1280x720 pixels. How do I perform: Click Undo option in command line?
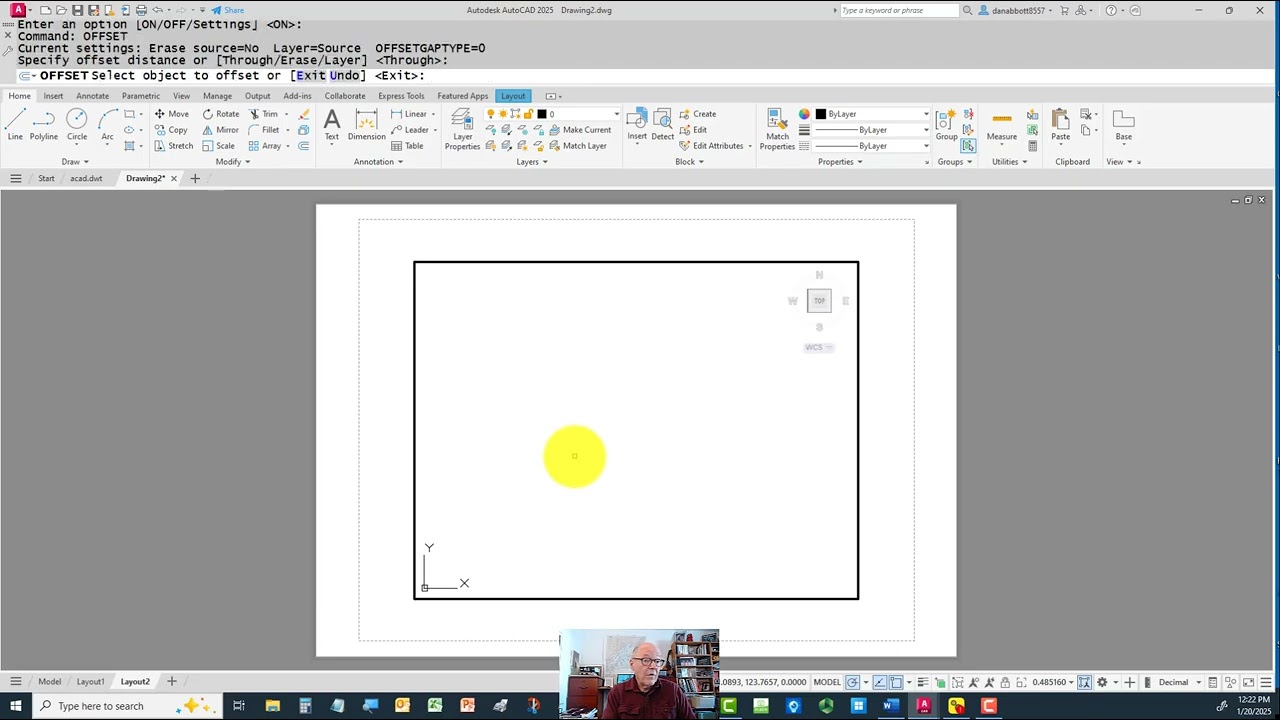pos(346,75)
